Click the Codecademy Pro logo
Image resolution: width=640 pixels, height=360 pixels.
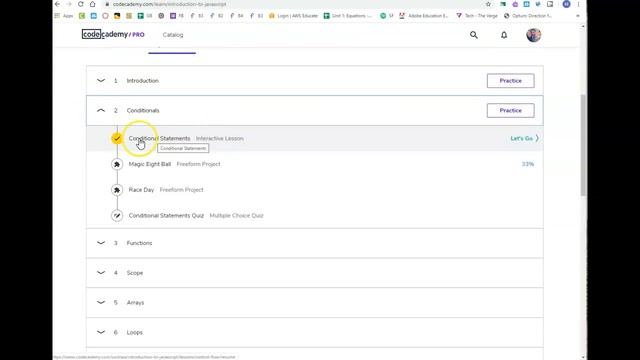[113, 34]
